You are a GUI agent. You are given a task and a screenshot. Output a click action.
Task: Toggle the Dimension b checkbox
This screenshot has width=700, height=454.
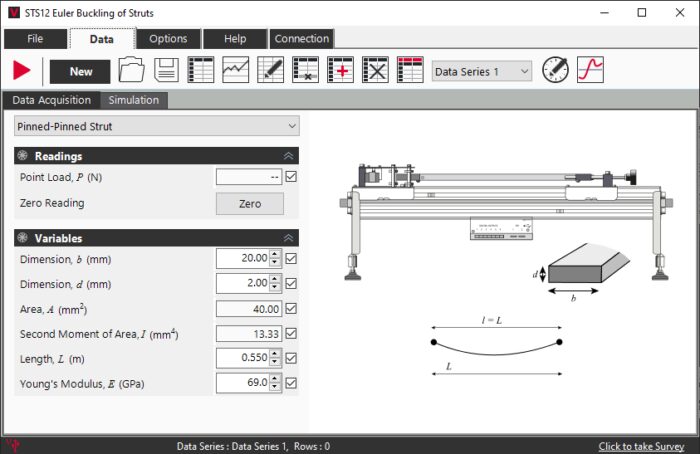pos(291,258)
